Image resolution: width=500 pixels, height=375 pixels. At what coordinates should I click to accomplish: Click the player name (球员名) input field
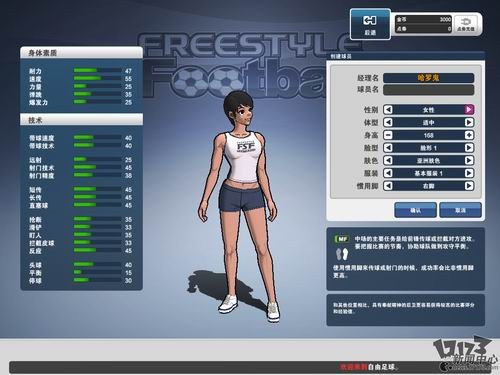pos(428,90)
